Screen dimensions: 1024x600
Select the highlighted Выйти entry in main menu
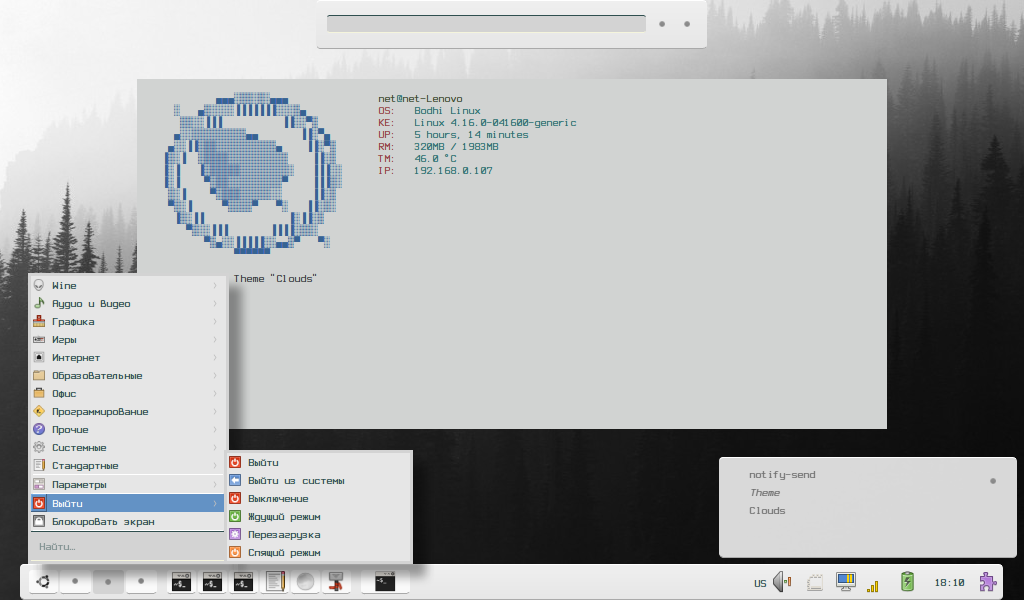tap(128, 503)
